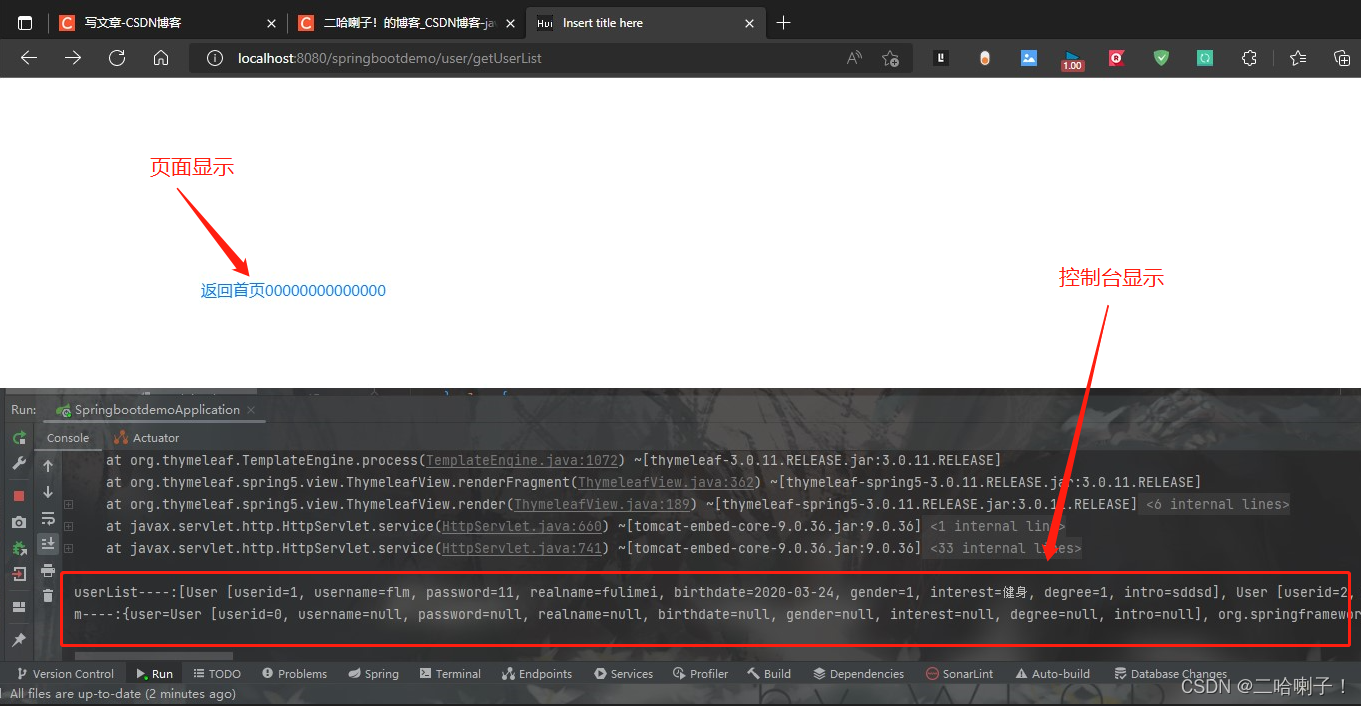The image size is (1361, 706).
Task: Expand the '6 internal lines' fold
Action: click(x=1217, y=504)
